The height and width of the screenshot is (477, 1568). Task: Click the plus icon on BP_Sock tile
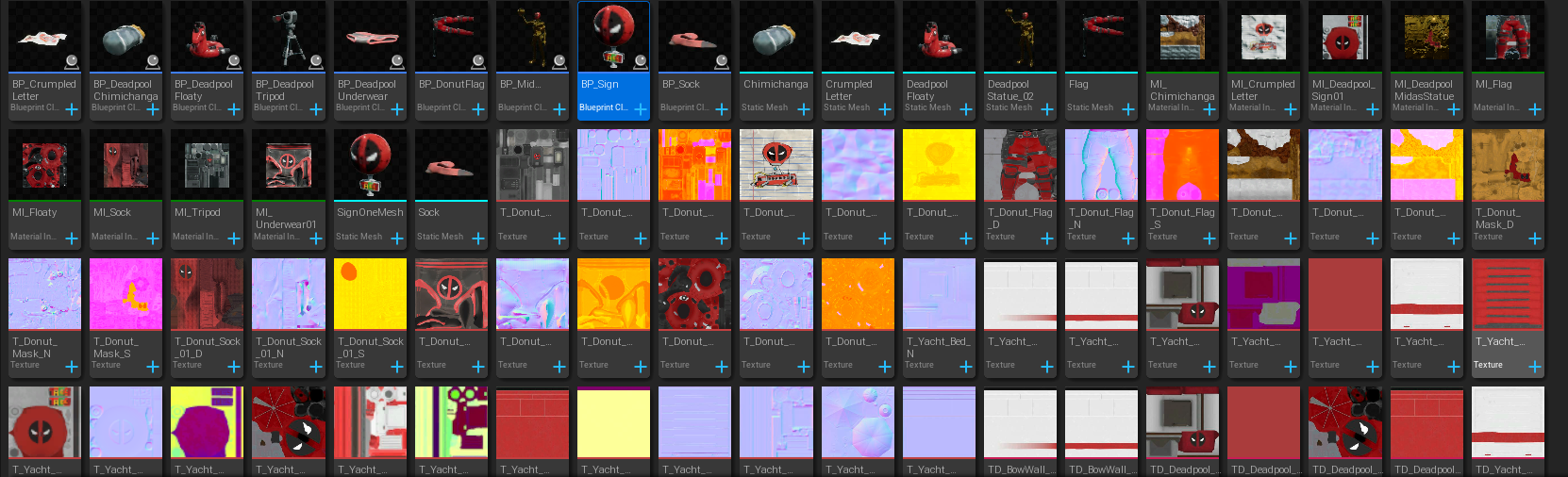722,110
